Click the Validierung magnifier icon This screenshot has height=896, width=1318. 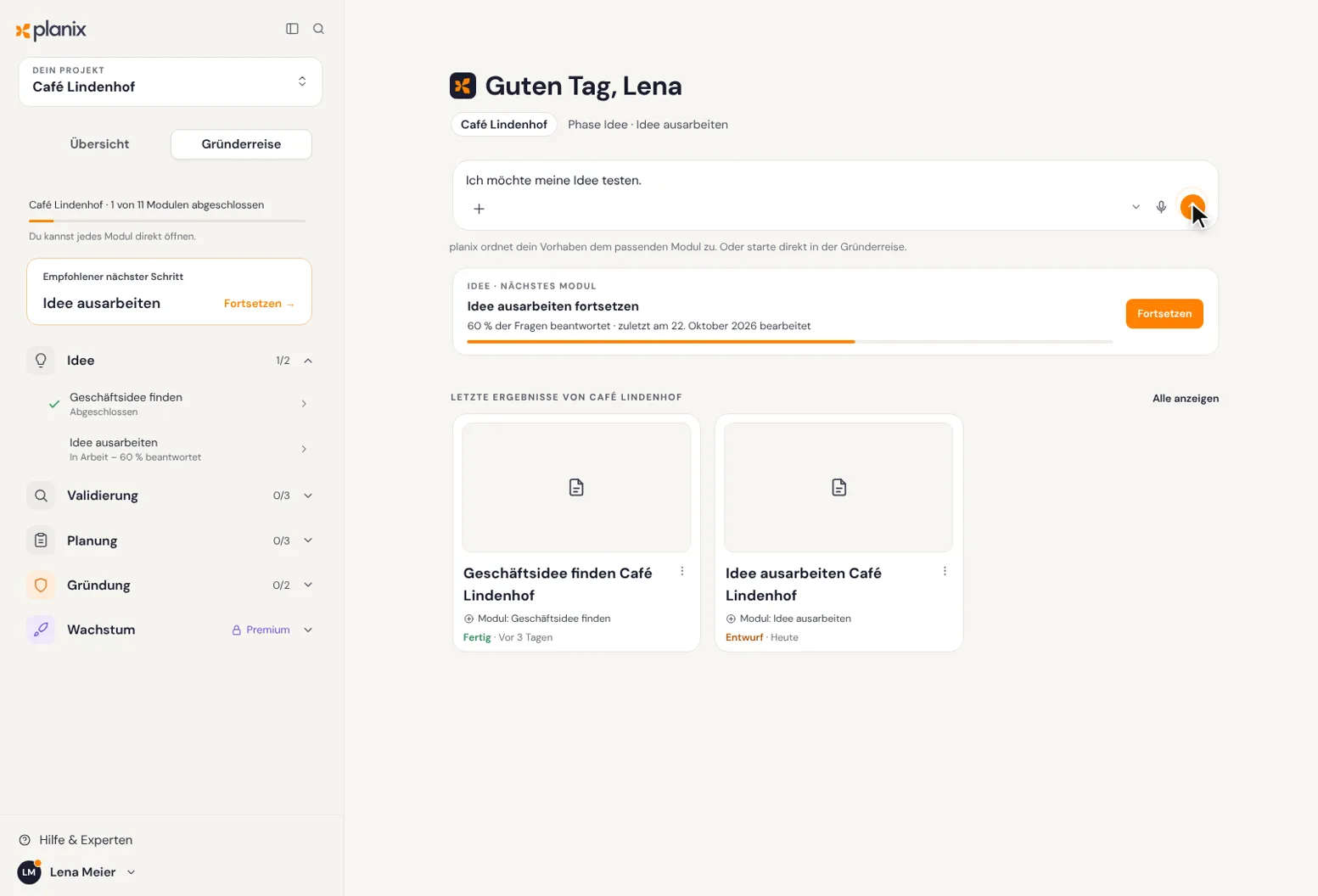point(41,496)
